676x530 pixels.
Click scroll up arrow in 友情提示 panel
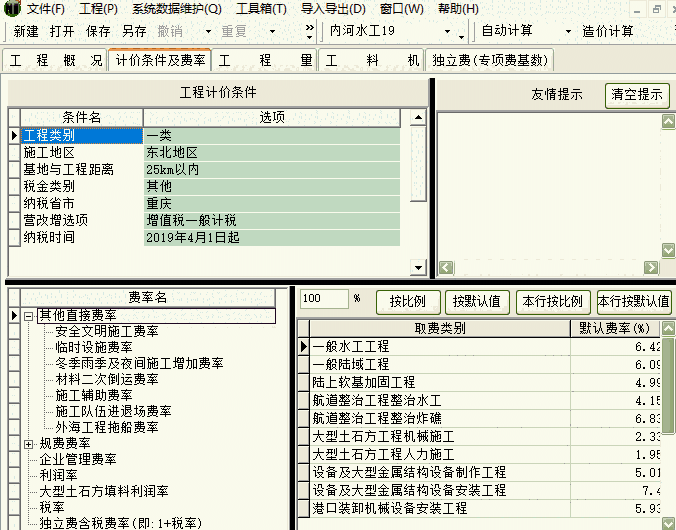click(668, 122)
